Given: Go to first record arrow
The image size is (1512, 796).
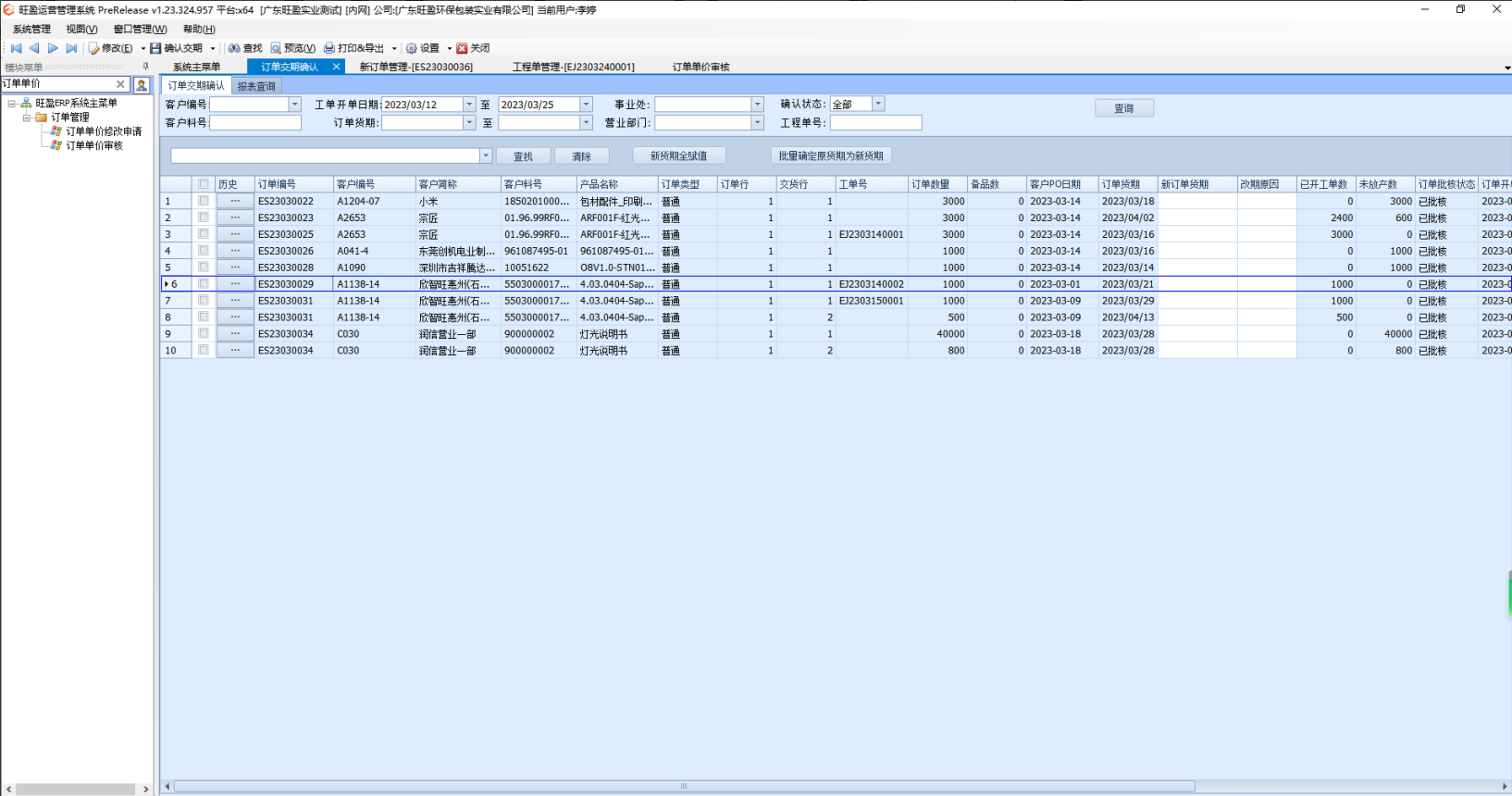Looking at the screenshot, I should coord(16,48).
